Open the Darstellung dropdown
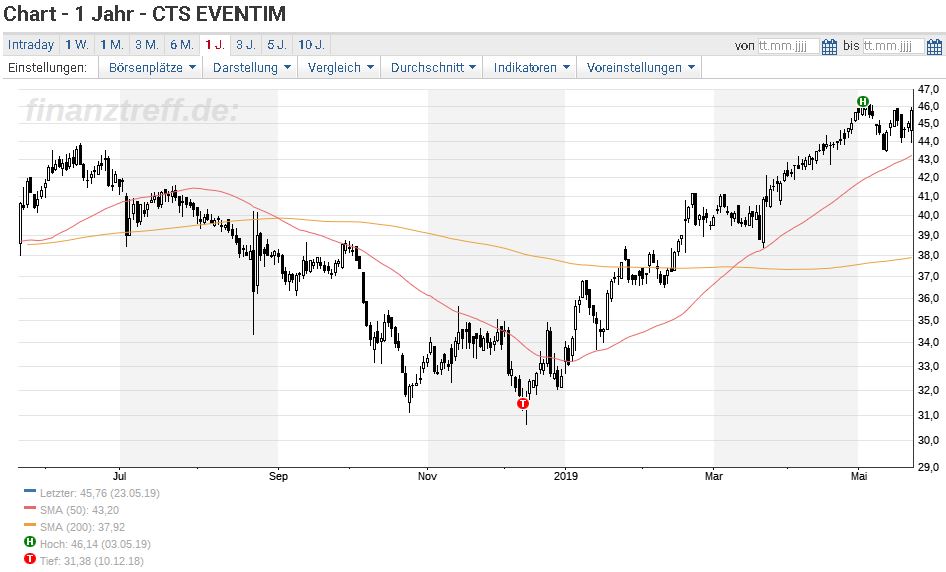This screenshot has width=946, height=572. tap(251, 68)
